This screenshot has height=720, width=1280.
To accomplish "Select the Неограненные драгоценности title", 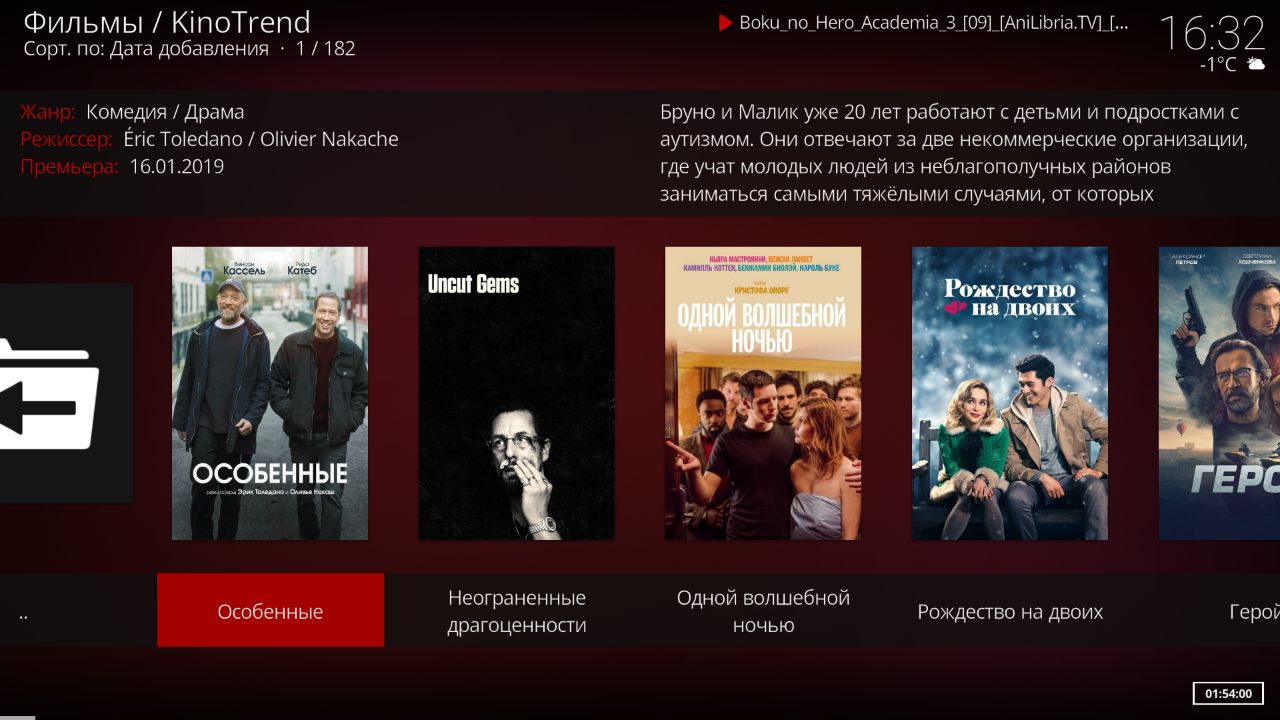I will [x=517, y=611].
